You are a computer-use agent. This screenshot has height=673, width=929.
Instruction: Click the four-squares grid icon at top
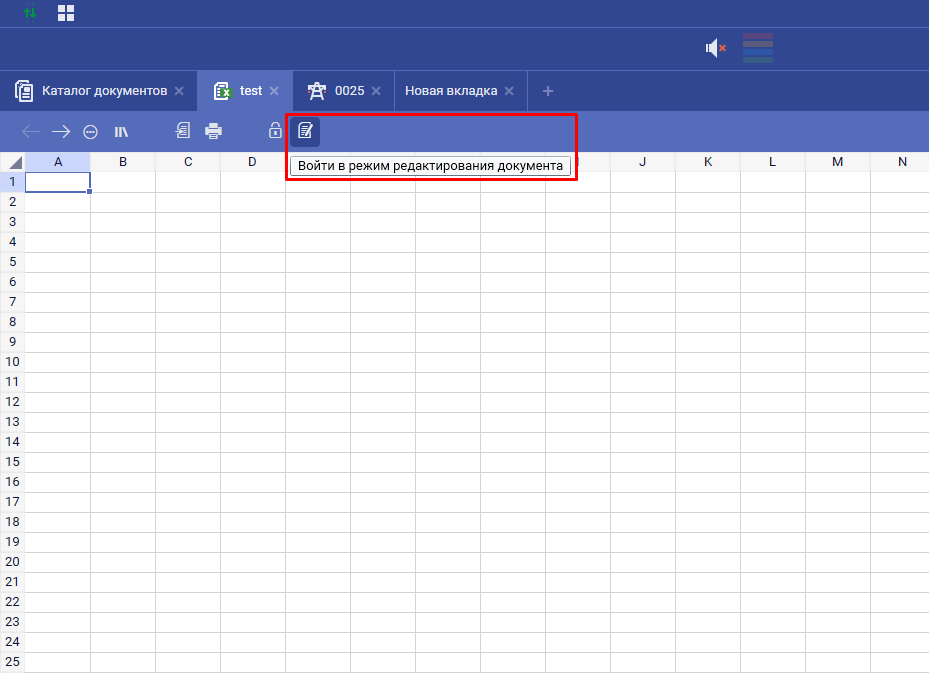(x=66, y=13)
